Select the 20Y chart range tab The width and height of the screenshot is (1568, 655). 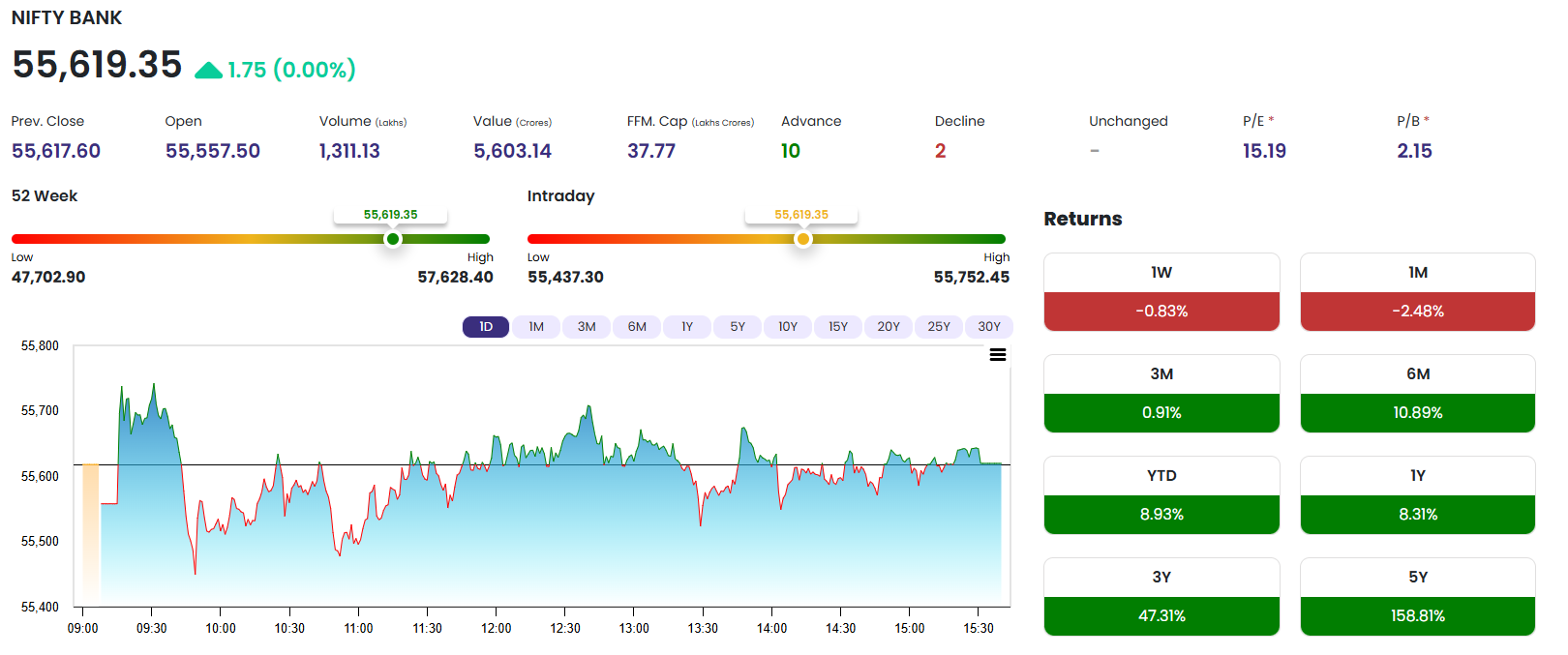click(889, 327)
